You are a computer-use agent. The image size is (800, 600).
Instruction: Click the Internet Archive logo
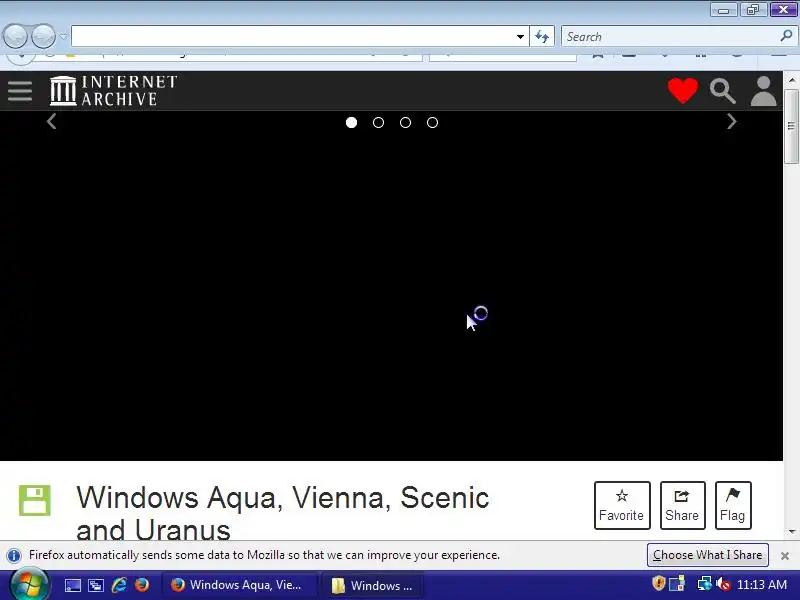click(x=113, y=91)
